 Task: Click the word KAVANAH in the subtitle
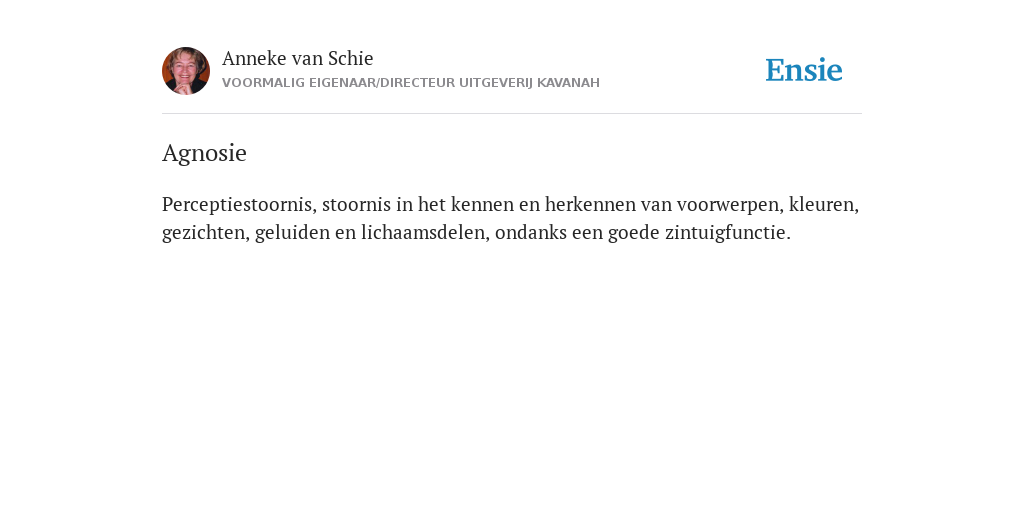[x=568, y=83]
